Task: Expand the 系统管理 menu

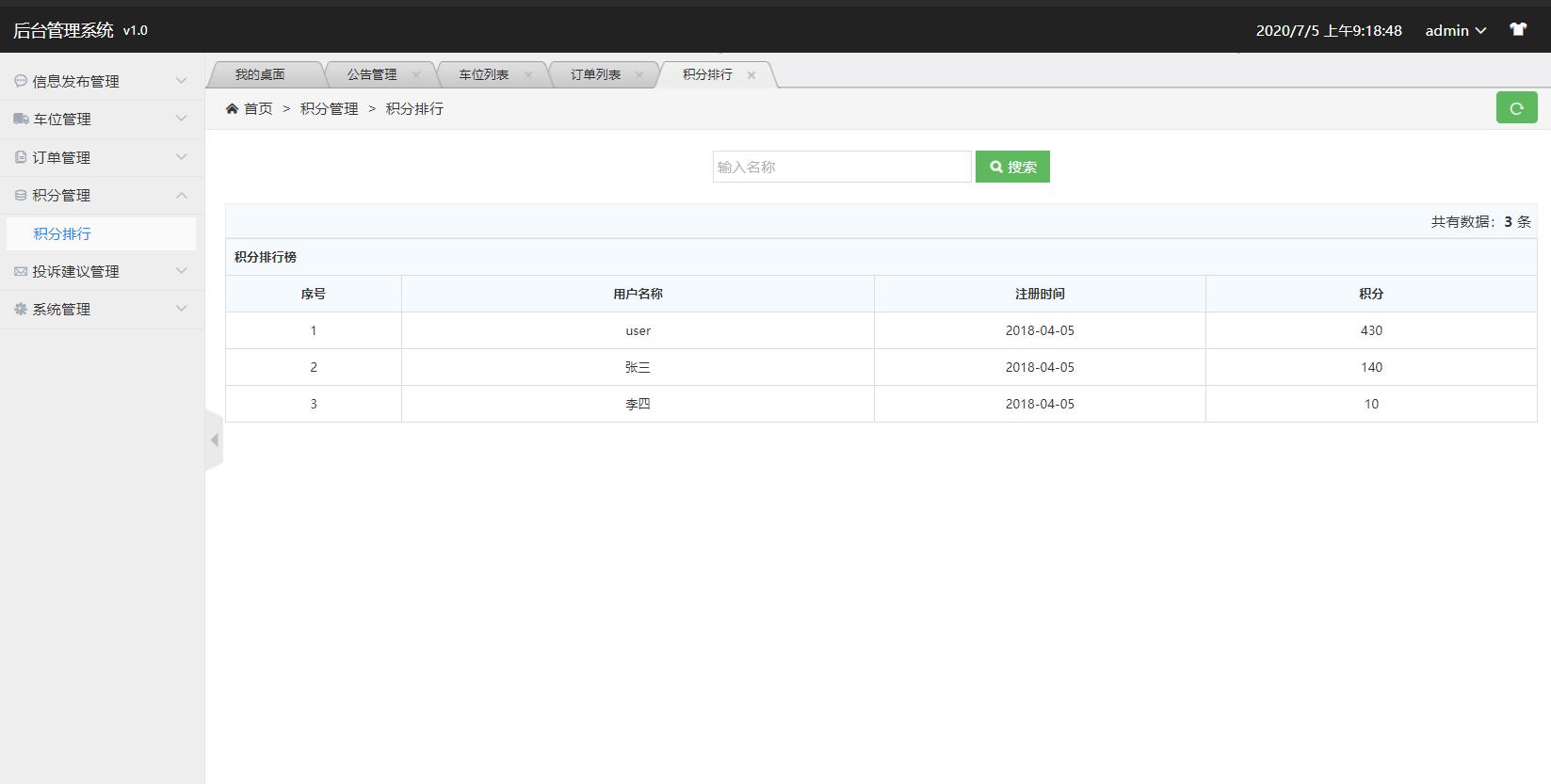Action: click(102, 309)
